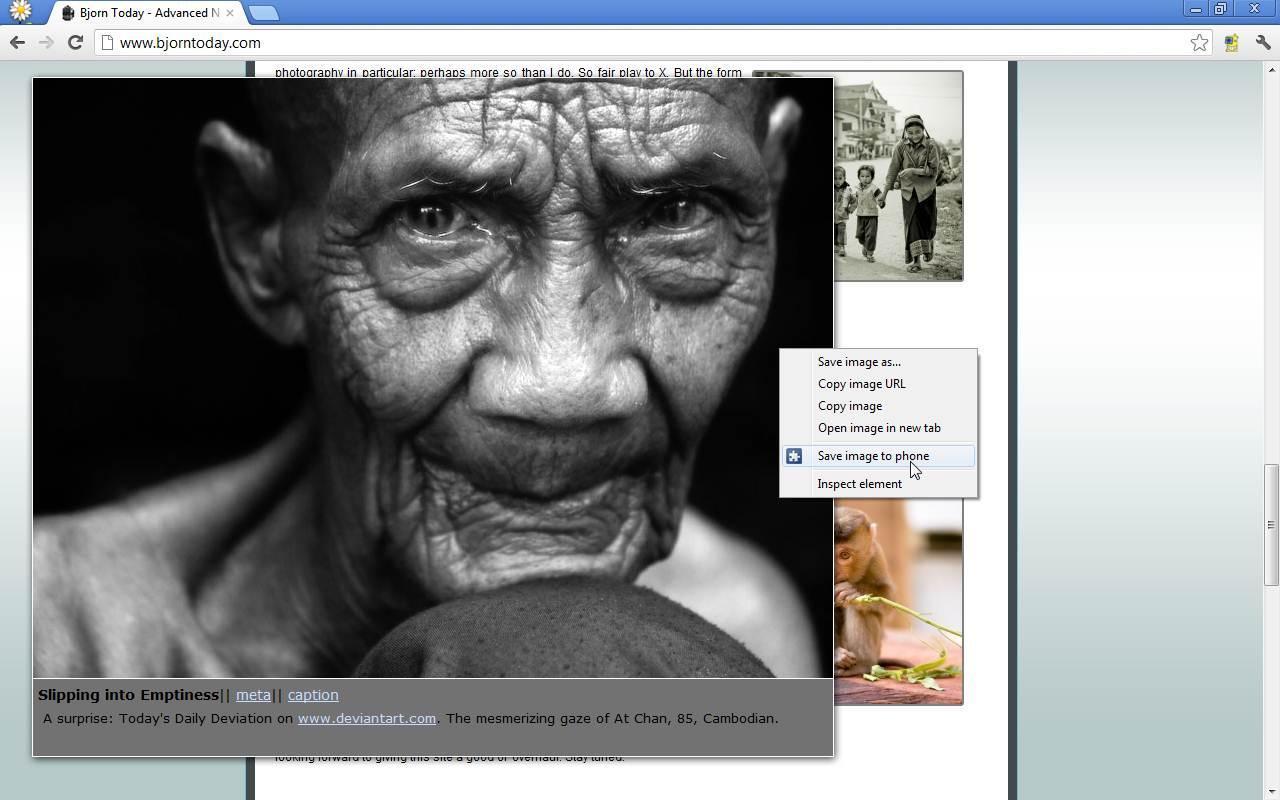Bookmark page using the star icon
This screenshot has width=1280, height=800.
(1199, 42)
